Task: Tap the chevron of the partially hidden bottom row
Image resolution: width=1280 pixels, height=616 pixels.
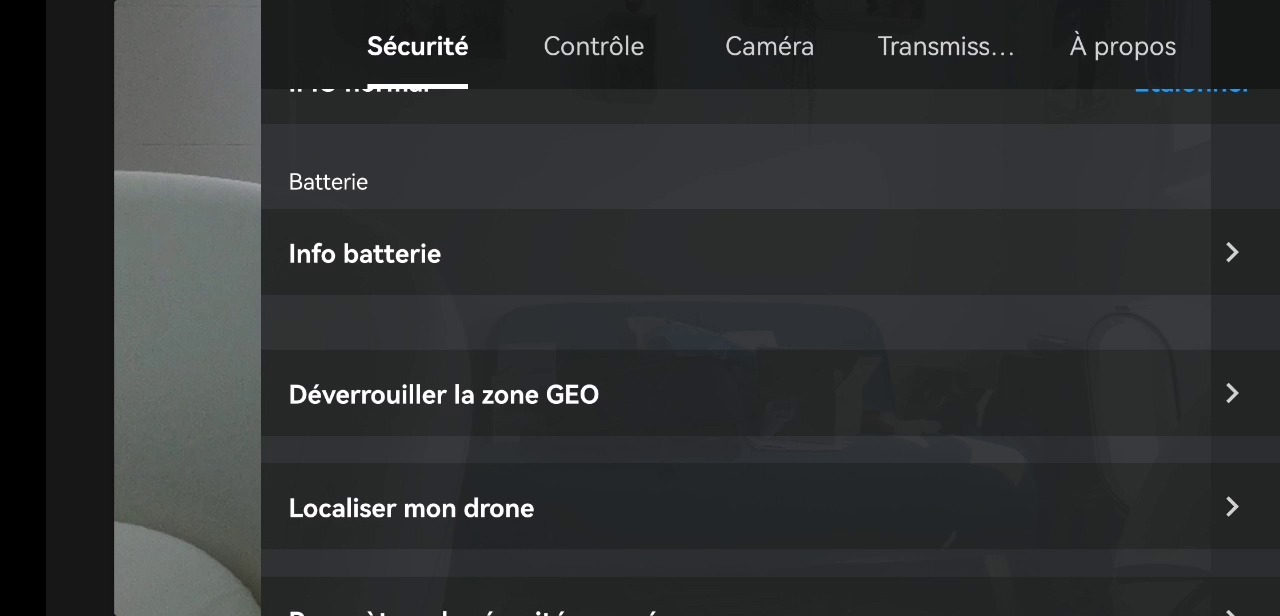Action: (x=1232, y=612)
